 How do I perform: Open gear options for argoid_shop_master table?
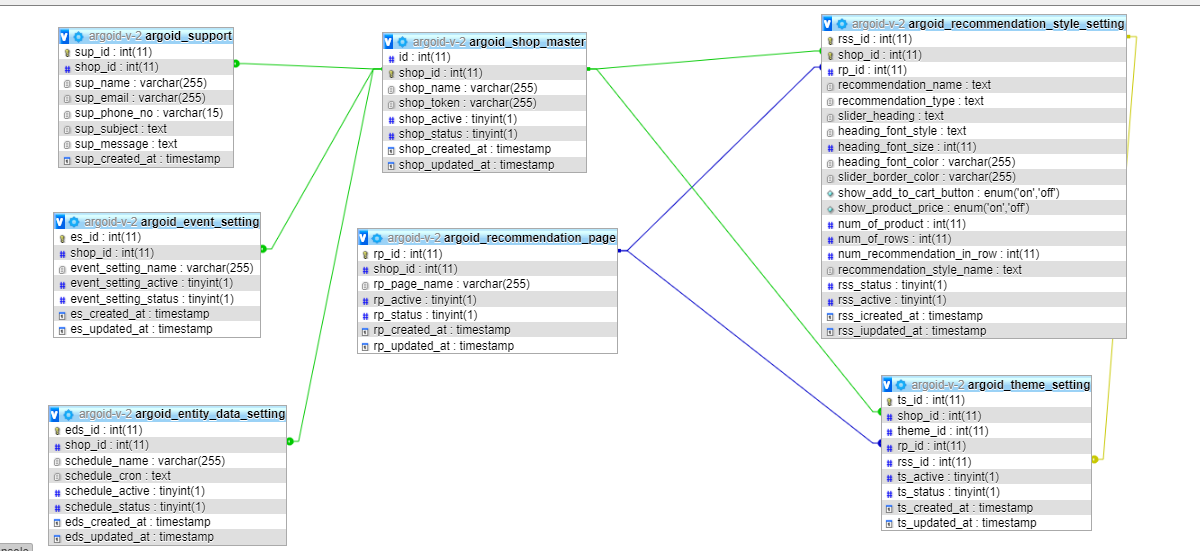[x=402, y=42]
